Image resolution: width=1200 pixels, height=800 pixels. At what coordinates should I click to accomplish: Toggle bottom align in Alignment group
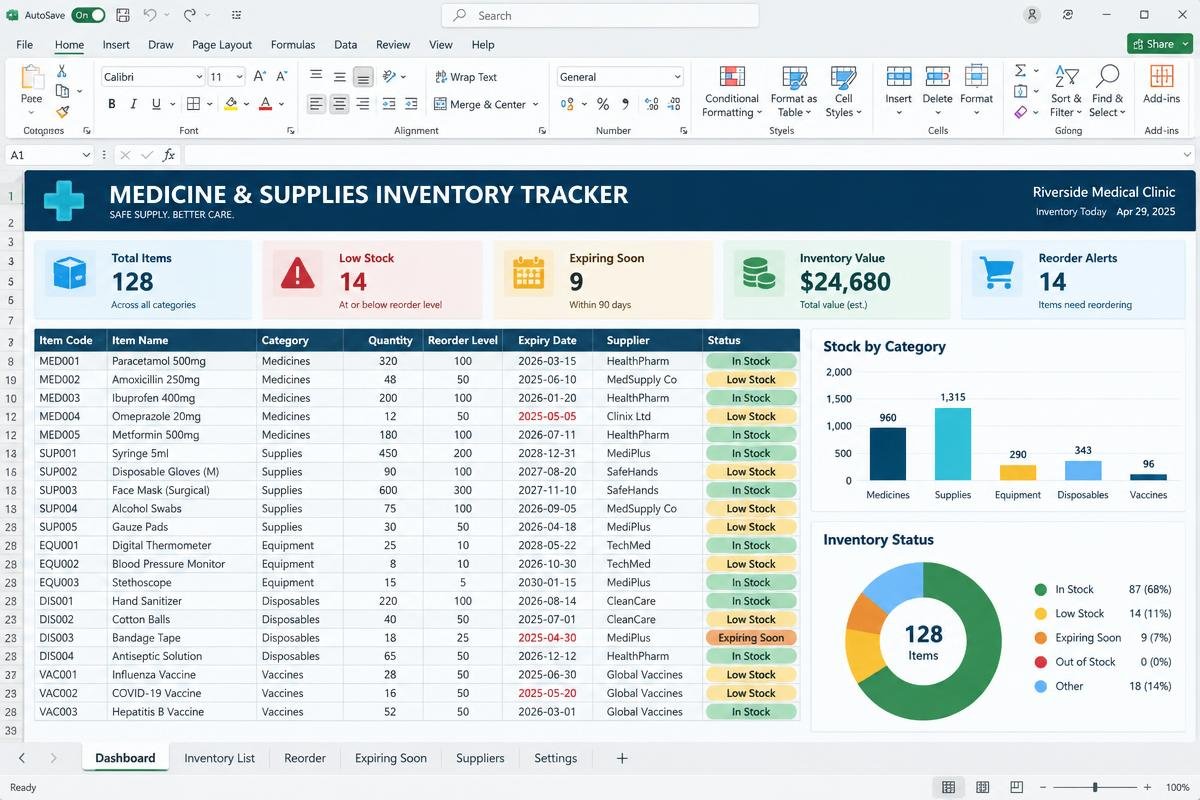click(363, 76)
